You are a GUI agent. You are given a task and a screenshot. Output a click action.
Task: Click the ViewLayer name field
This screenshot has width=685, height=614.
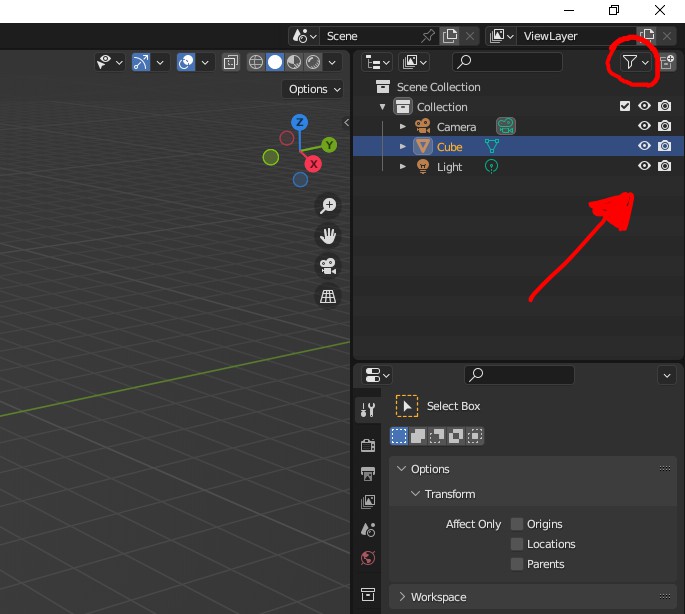pyautogui.click(x=576, y=36)
